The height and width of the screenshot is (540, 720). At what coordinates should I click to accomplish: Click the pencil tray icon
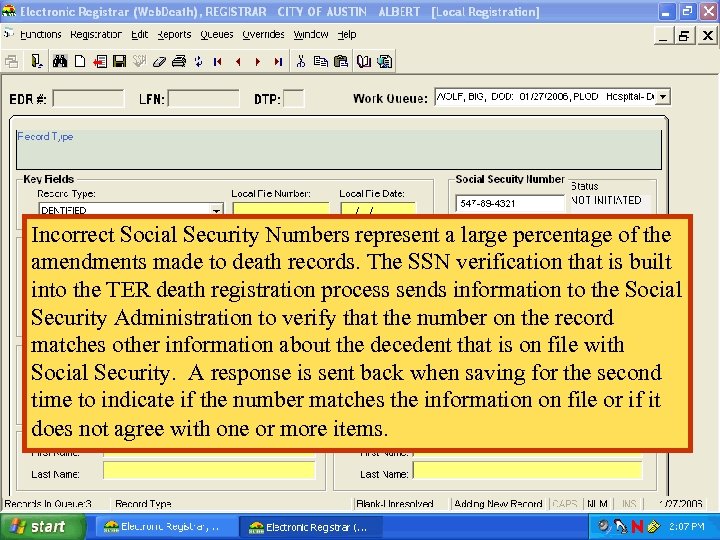[653, 526]
